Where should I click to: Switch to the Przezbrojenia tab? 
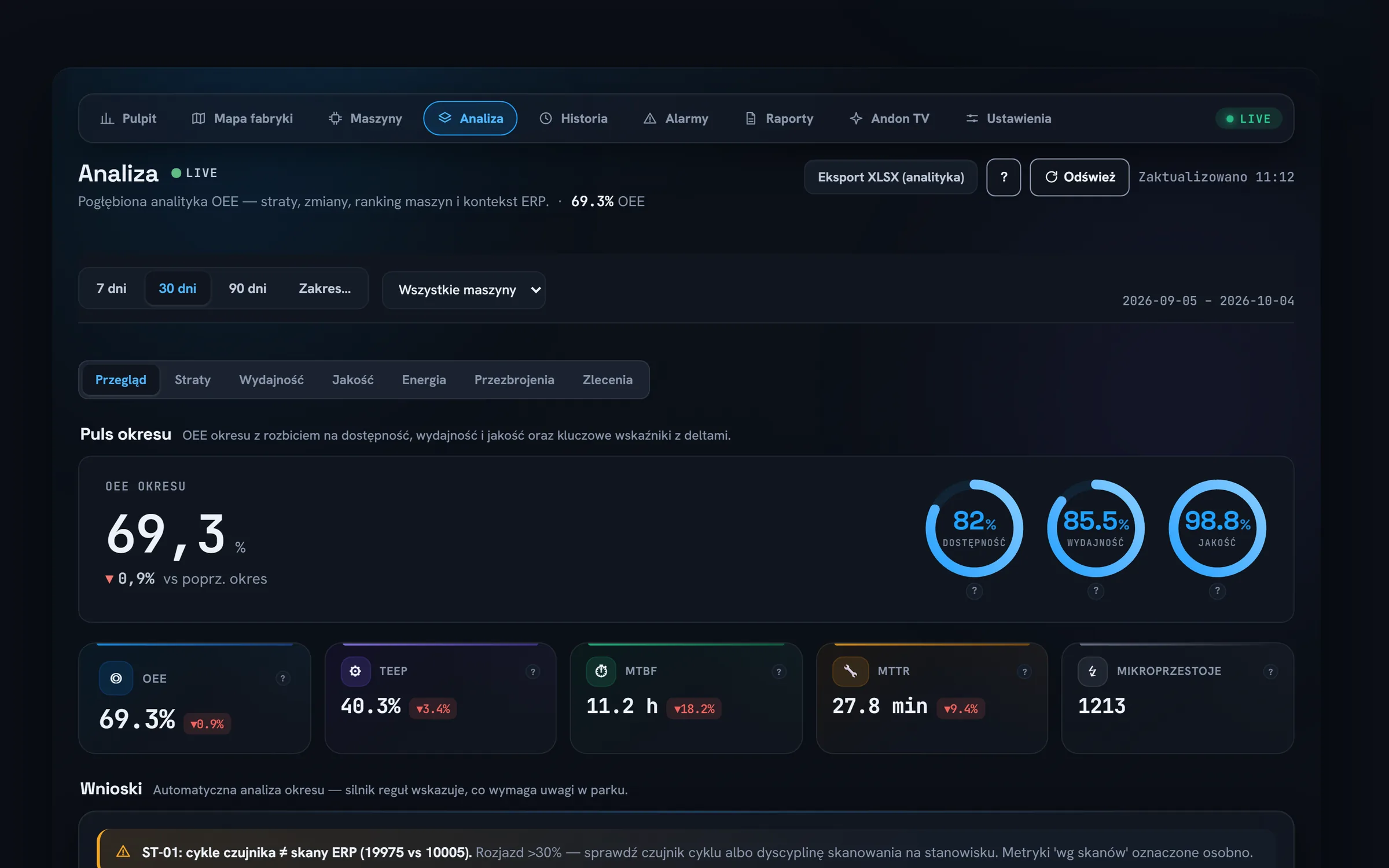pos(515,380)
